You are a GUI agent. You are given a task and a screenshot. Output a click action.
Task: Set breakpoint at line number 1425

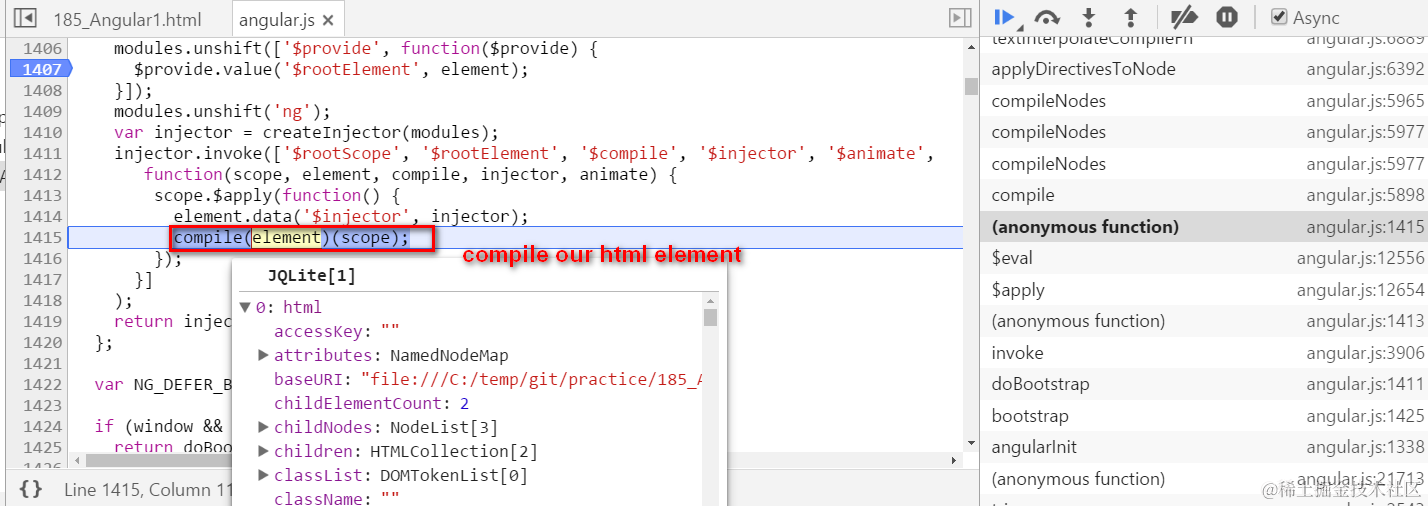pos(41,447)
